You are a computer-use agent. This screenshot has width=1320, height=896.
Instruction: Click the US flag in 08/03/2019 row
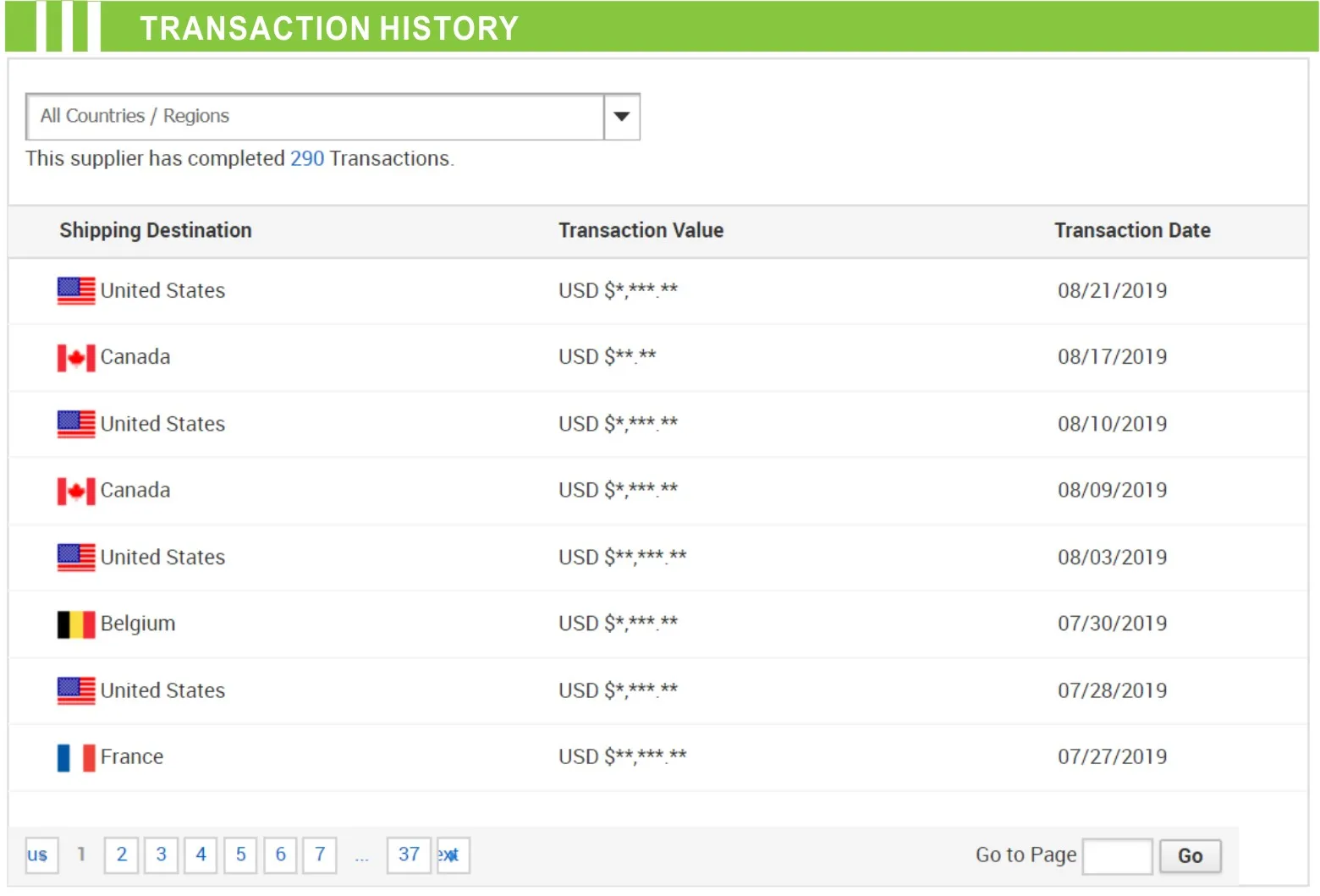[x=76, y=558]
